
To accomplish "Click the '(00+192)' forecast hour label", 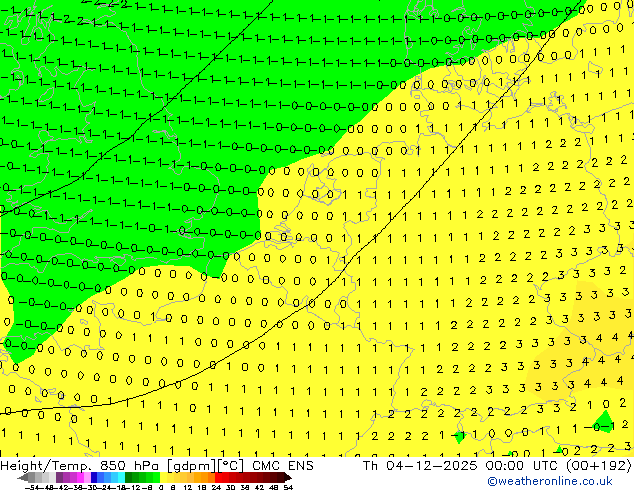I will [599, 465].
